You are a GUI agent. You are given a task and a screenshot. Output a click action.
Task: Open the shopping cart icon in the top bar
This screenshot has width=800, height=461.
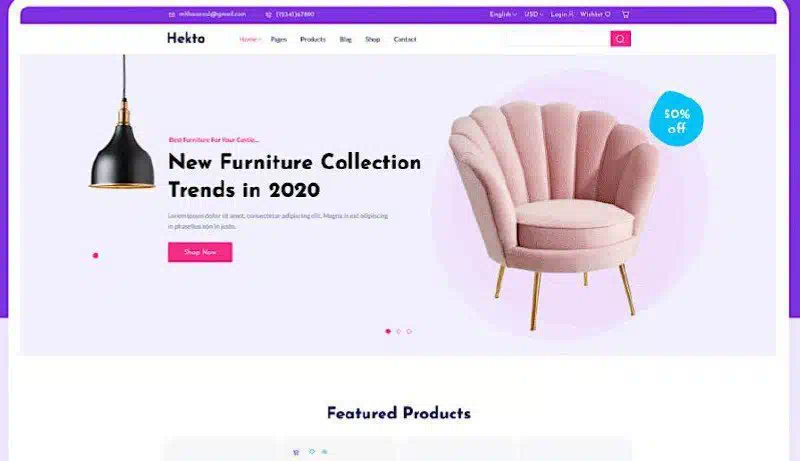(x=626, y=14)
